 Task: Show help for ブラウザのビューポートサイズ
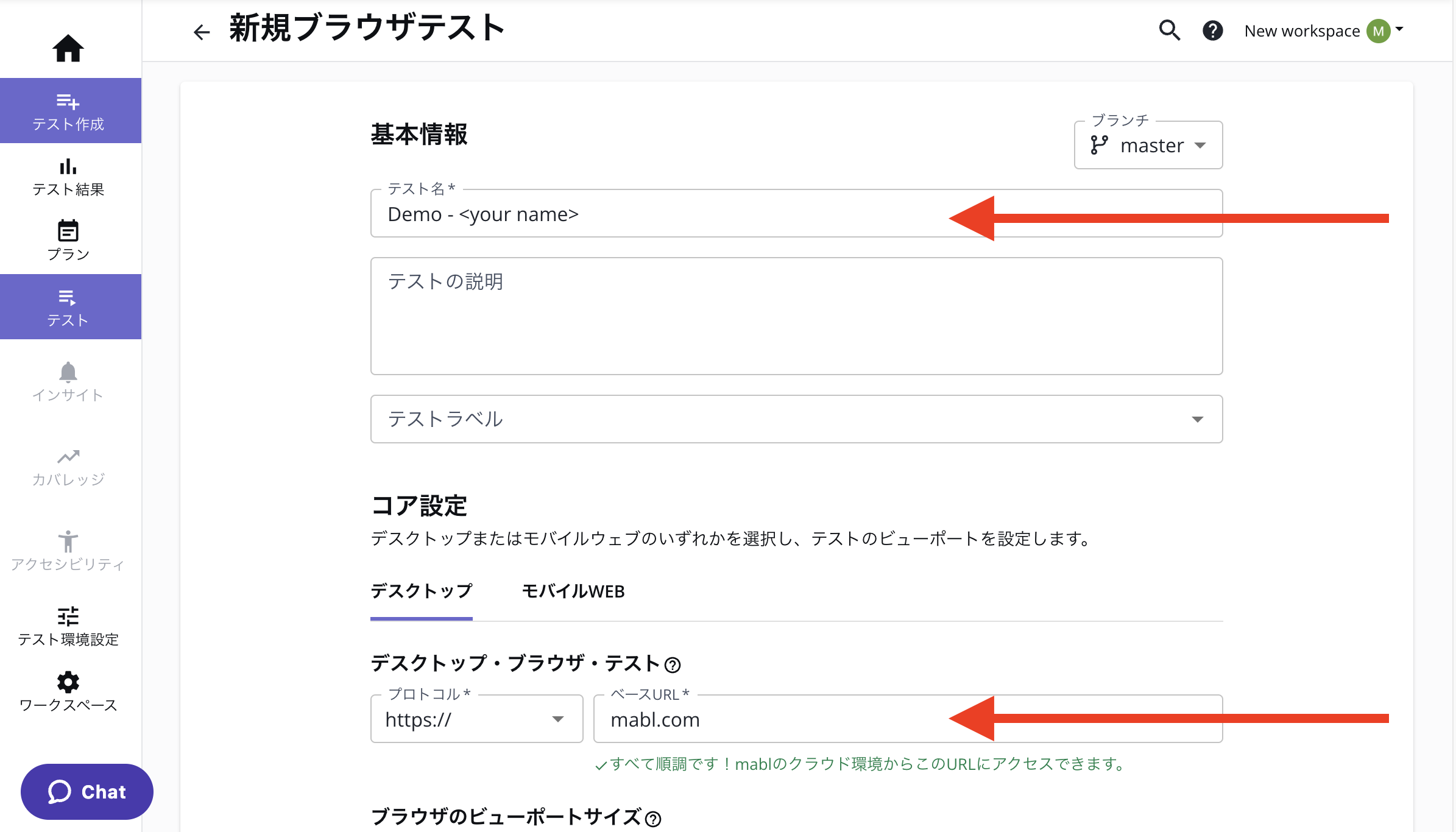[653, 819]
